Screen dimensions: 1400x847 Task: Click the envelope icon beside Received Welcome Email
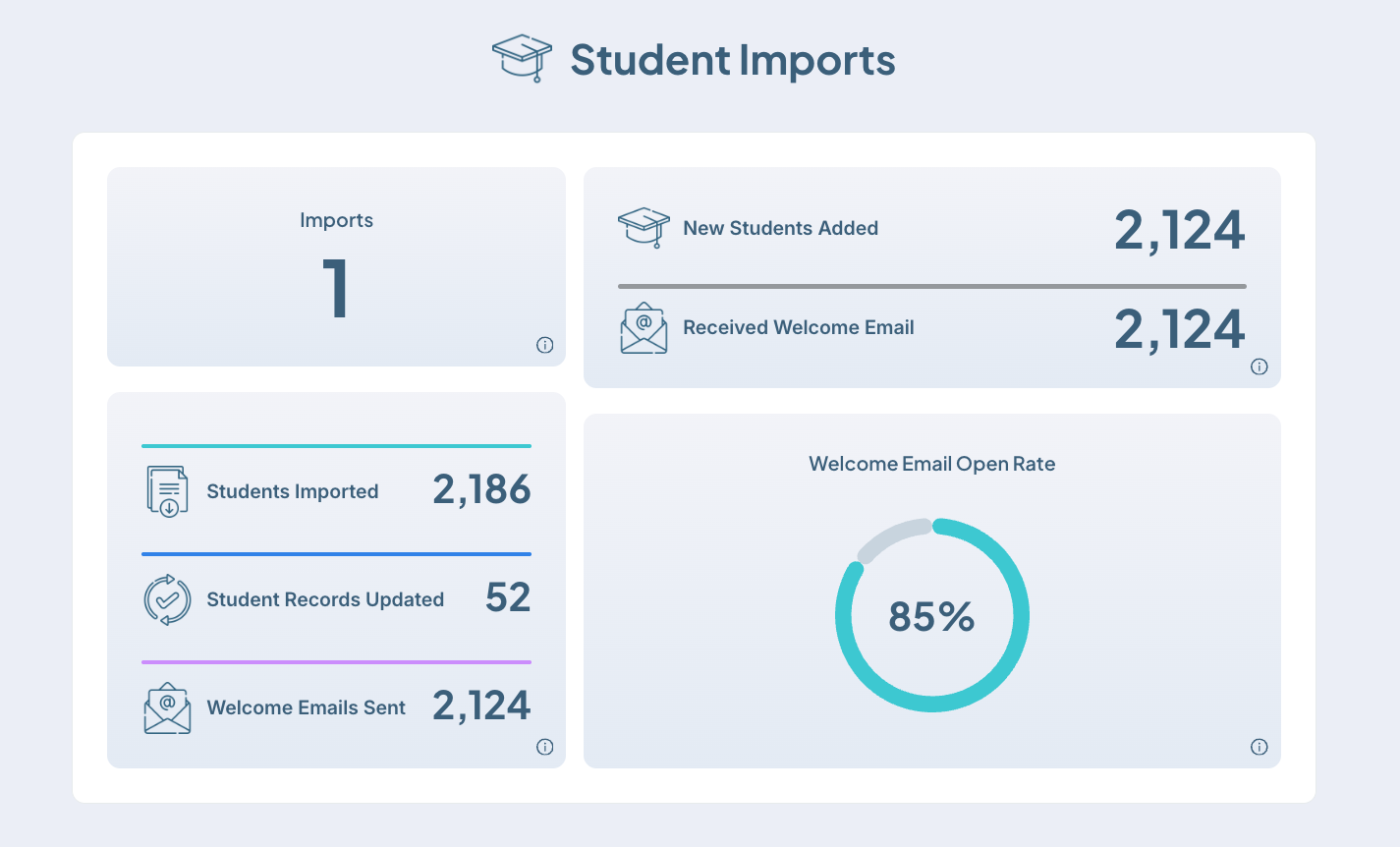pyautogui.click(x=644, y=328)
